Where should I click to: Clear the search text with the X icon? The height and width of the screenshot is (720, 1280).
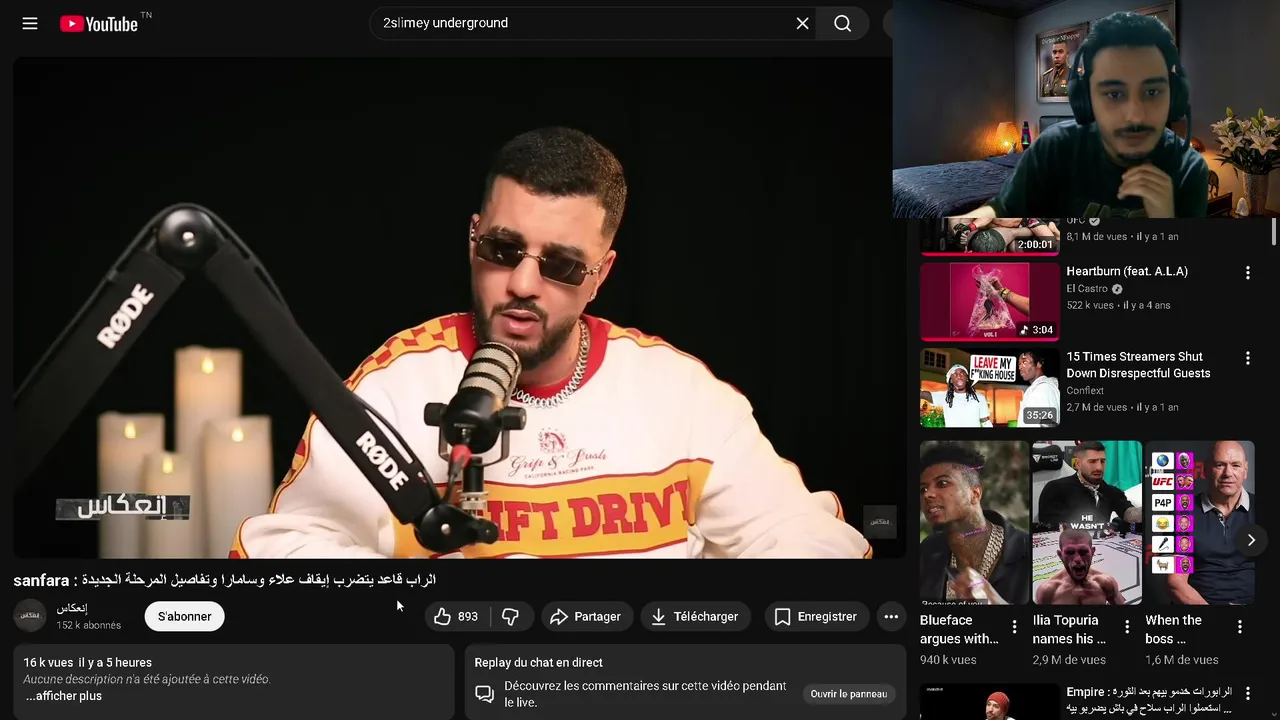pyautogui.click(x=802, y=23)
